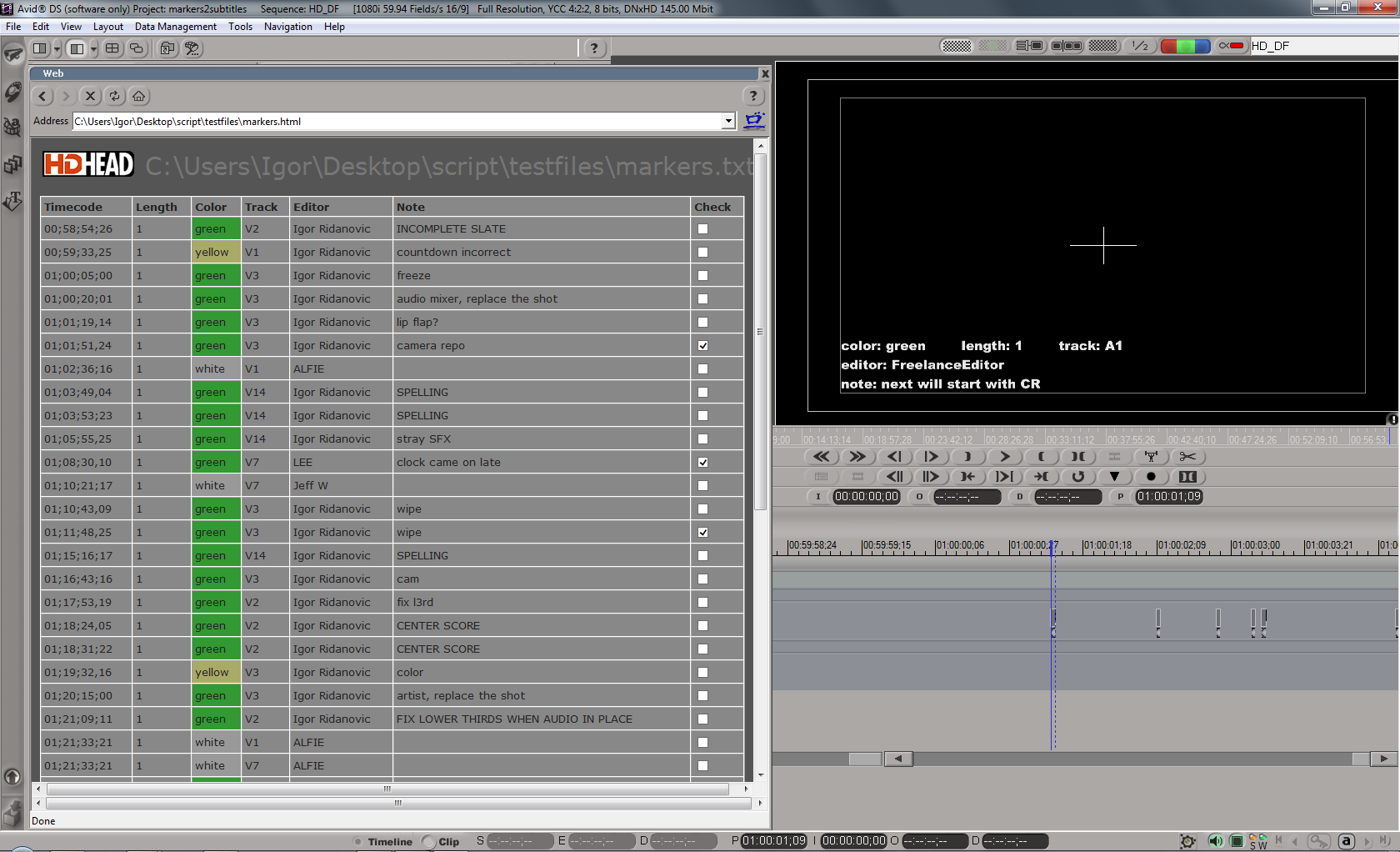1400x852 pixels.
Task: Stop loading page in Web panel
Action: [91, 96]
